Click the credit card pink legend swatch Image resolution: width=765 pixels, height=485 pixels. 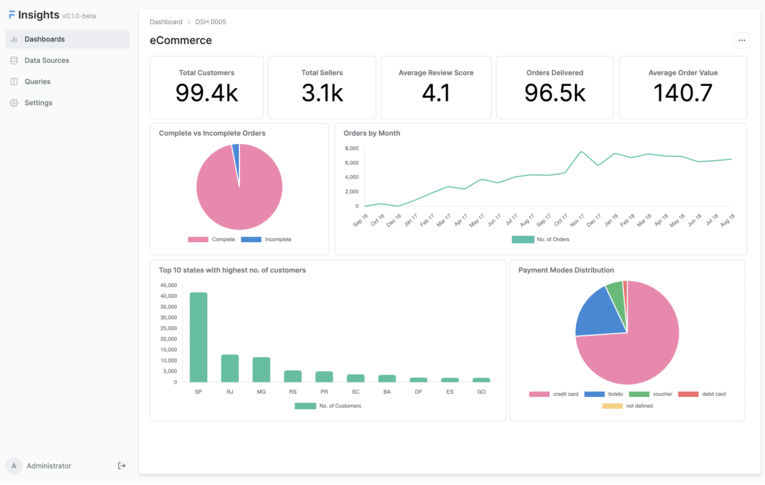[538, 394]
